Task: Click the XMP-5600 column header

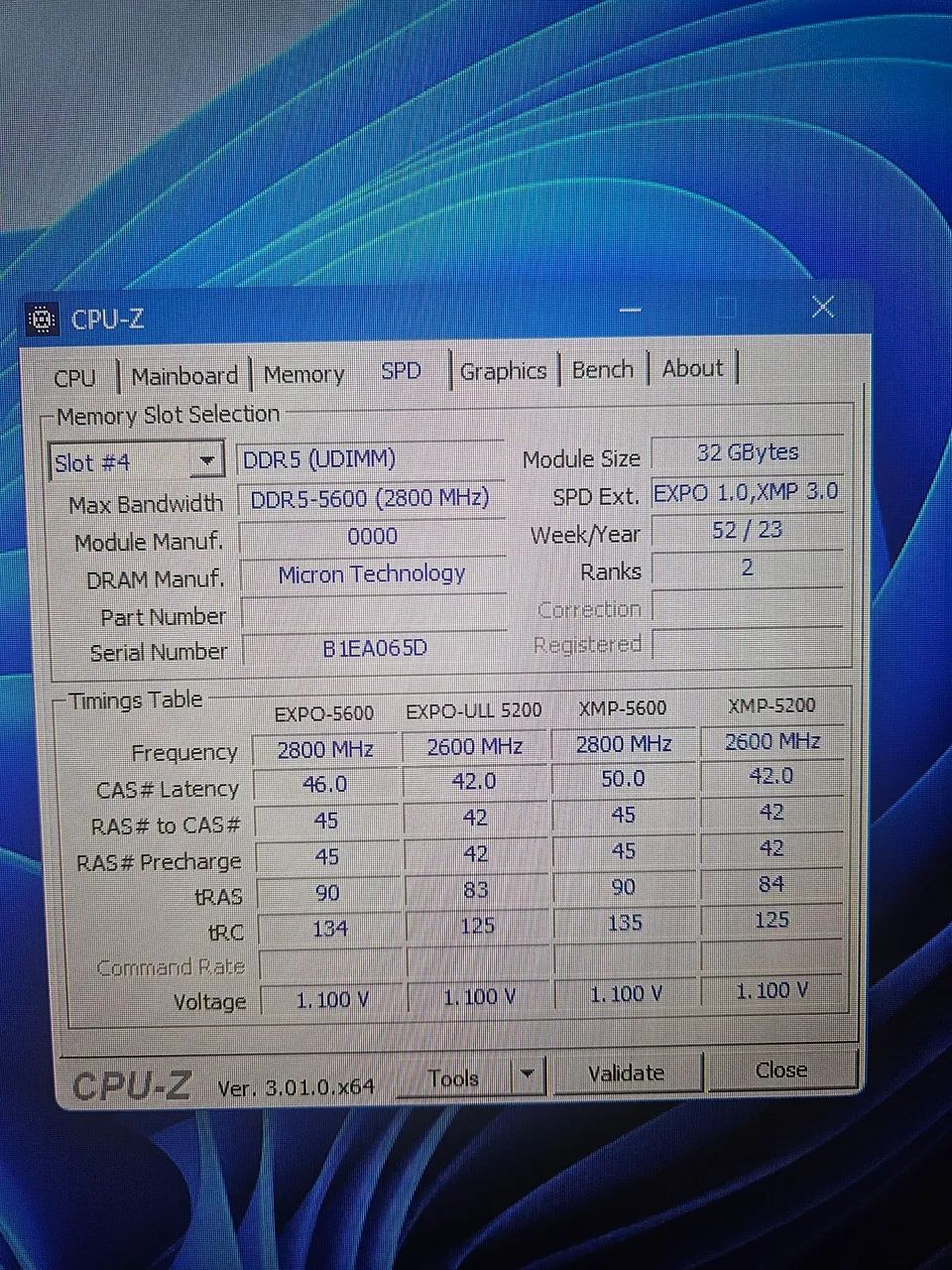Action: [623, 707]
